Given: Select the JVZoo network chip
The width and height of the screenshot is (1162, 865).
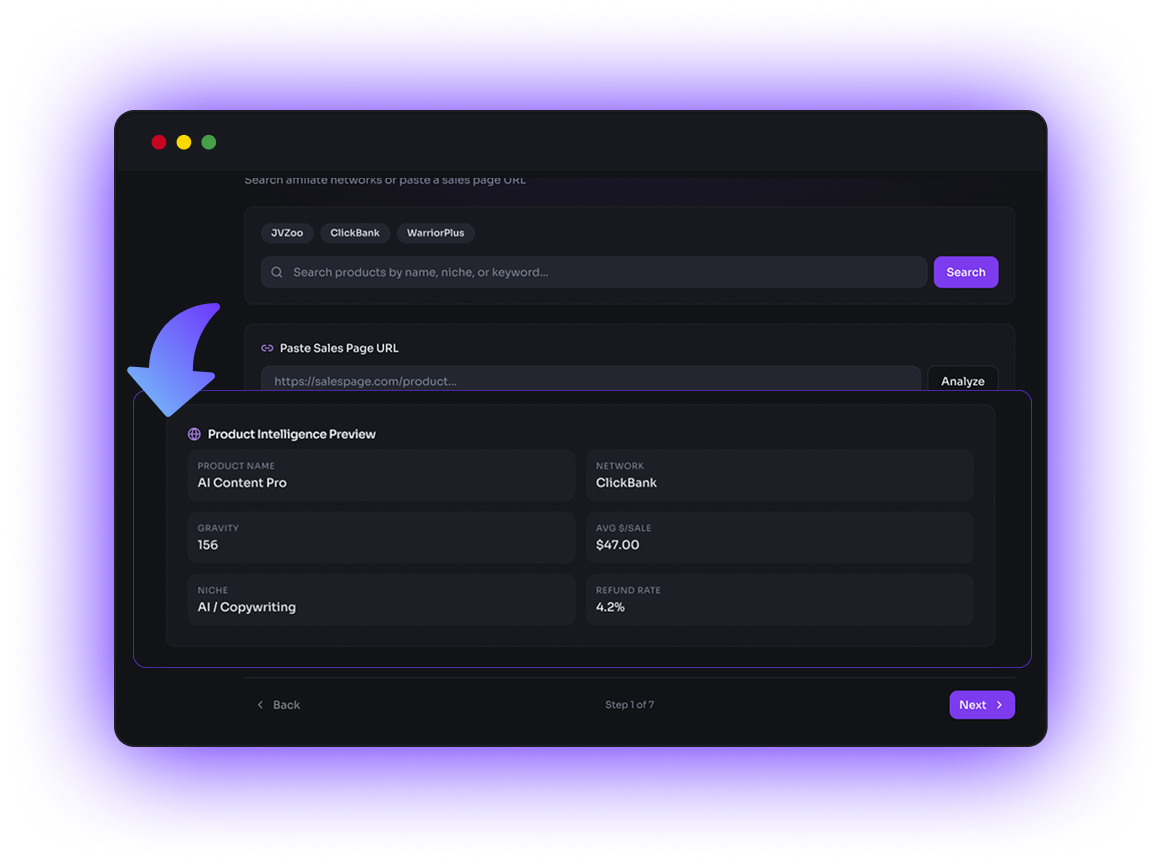Looking at the screenshot, I should coord(287,233).
